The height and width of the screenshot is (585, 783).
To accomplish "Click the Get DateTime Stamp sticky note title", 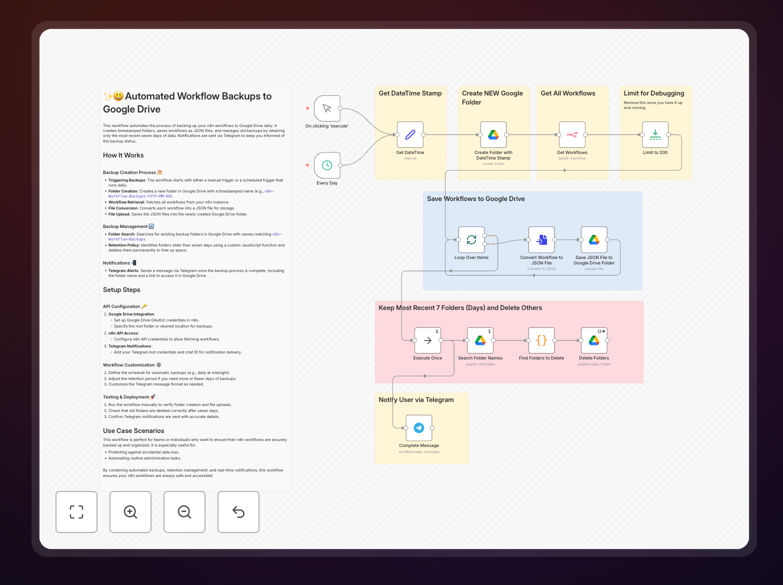I will click(x=410, y=93).
